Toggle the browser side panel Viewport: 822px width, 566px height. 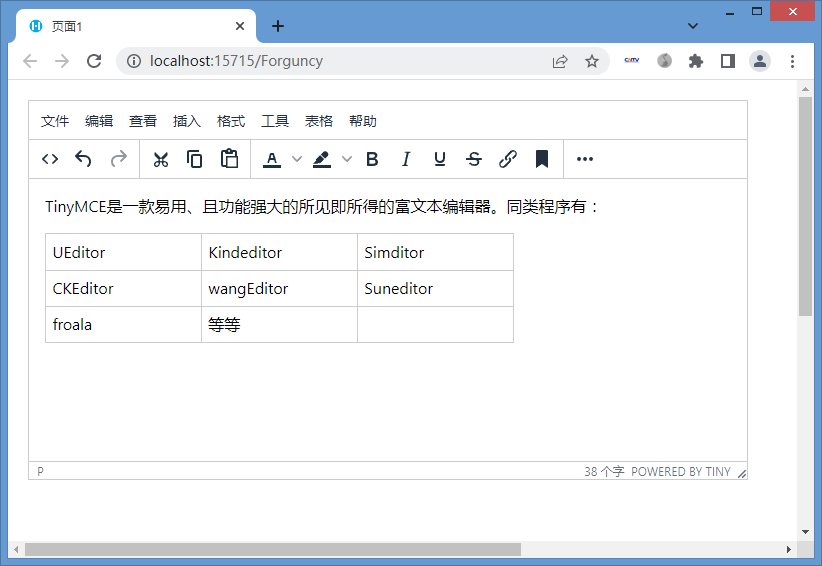(x=728, y=61)
